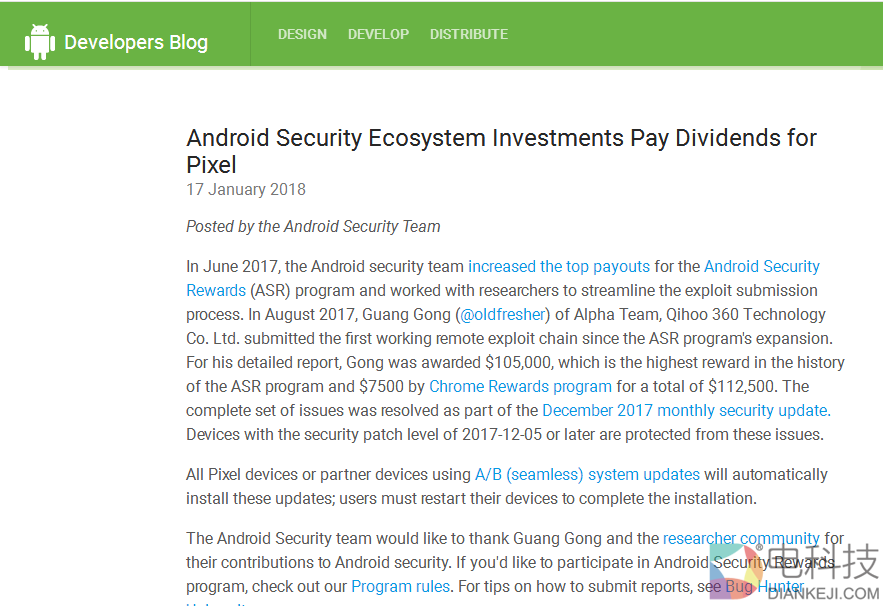Click "December 2017 monthly security update" link

pos(684,410)
